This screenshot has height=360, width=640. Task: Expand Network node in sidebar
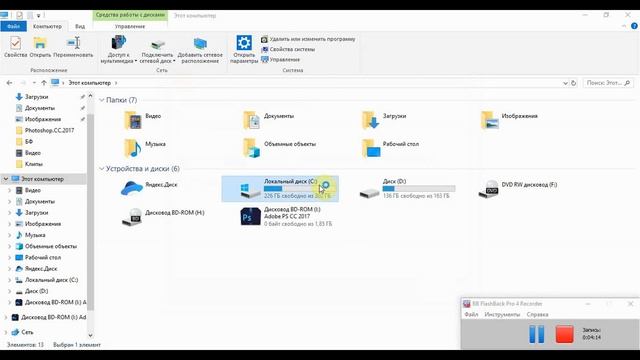tap(6, 332)
